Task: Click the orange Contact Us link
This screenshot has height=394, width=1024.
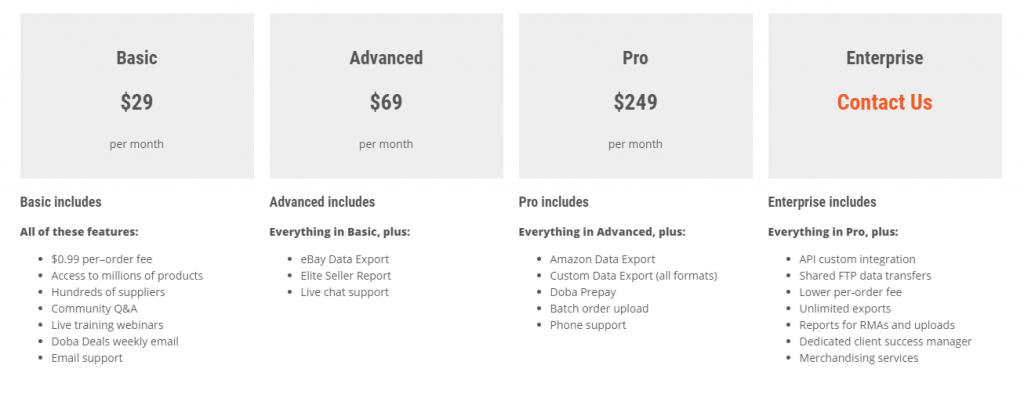Action: pos(884,102)
